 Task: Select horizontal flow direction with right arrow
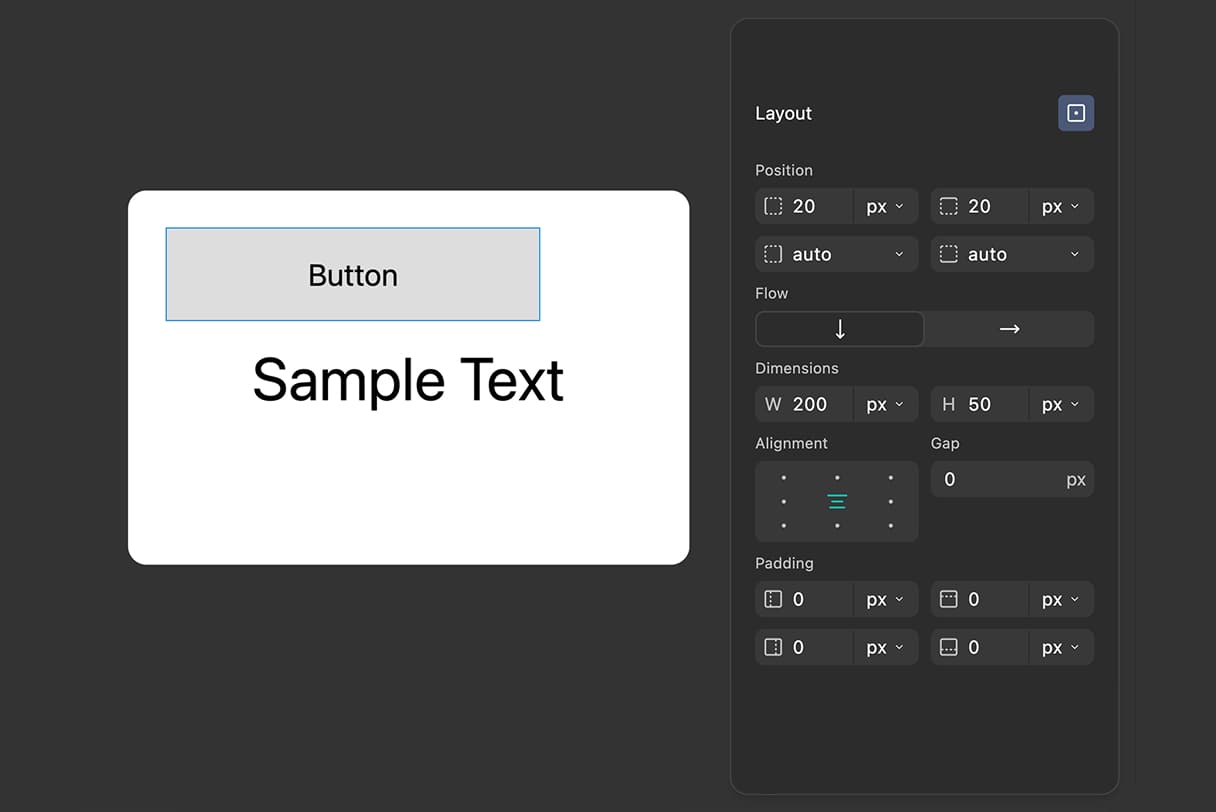coord(1009,329)
